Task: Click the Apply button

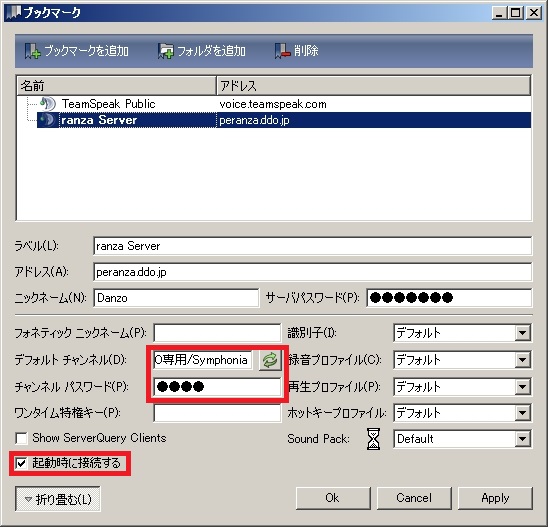Action: (x=495, y=498)
